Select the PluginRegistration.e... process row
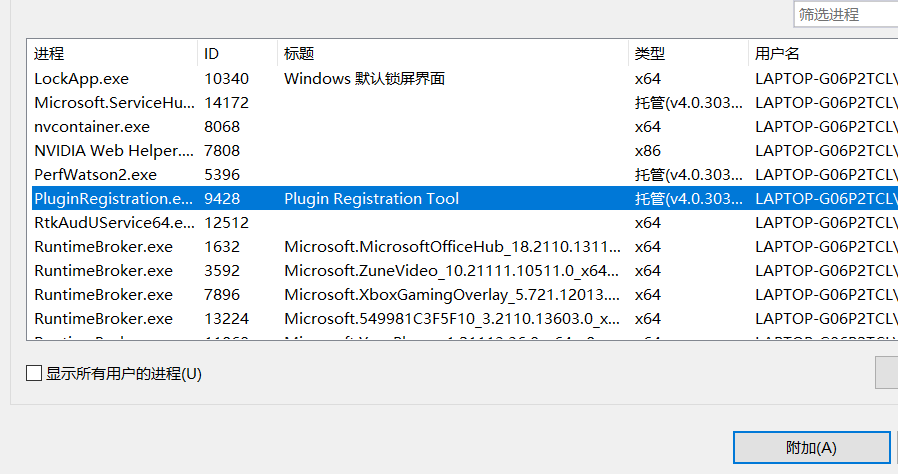 pos(465,199)
